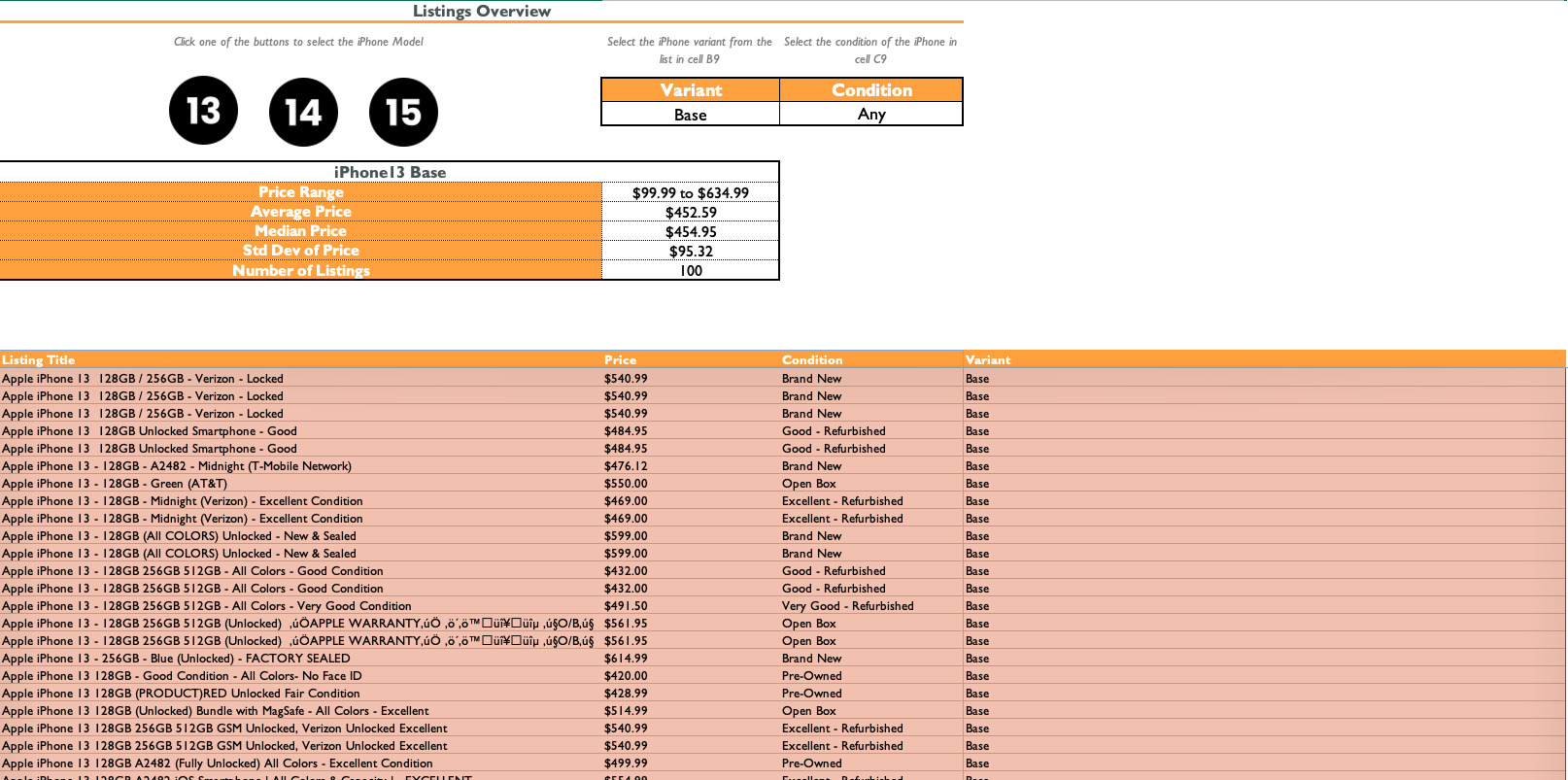Click the Average Price value $452.59

(690, 212)
